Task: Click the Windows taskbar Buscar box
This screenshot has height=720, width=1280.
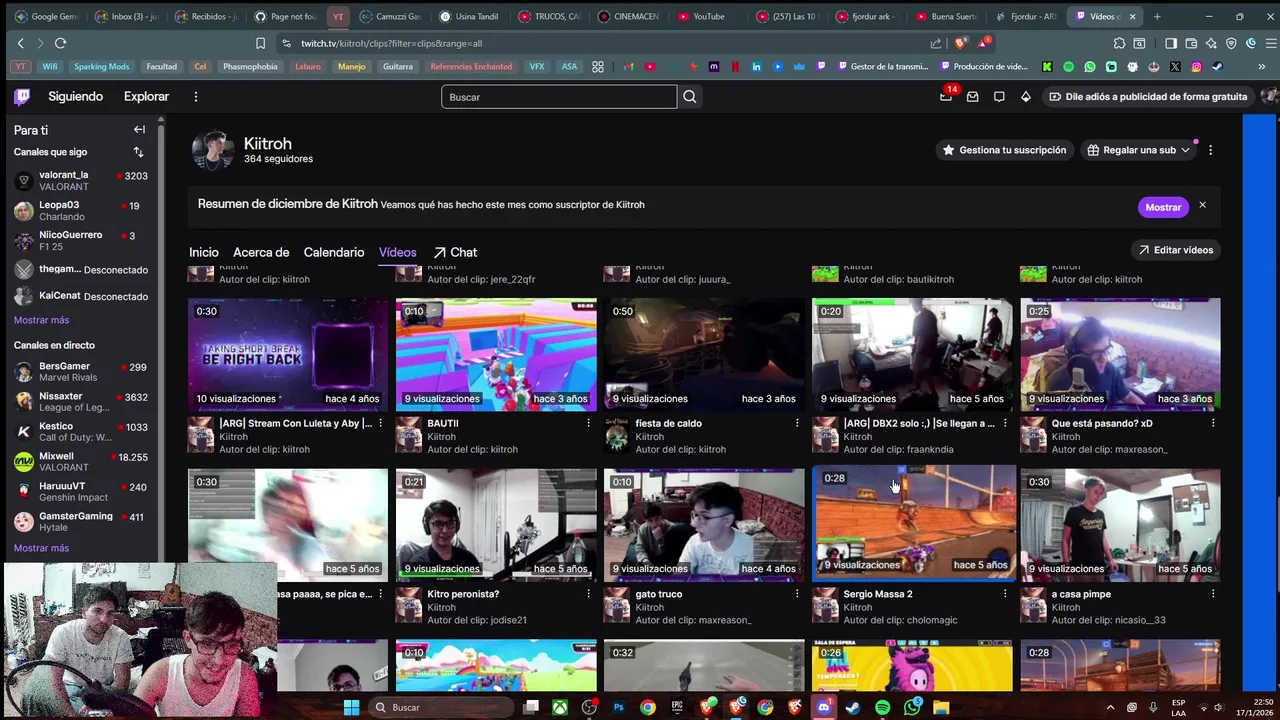Action: tap(440, 707)
